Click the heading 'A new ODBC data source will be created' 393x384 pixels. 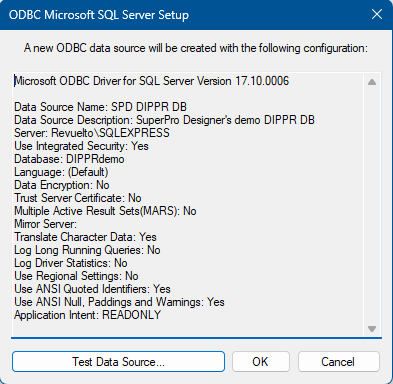click(196, 48)
